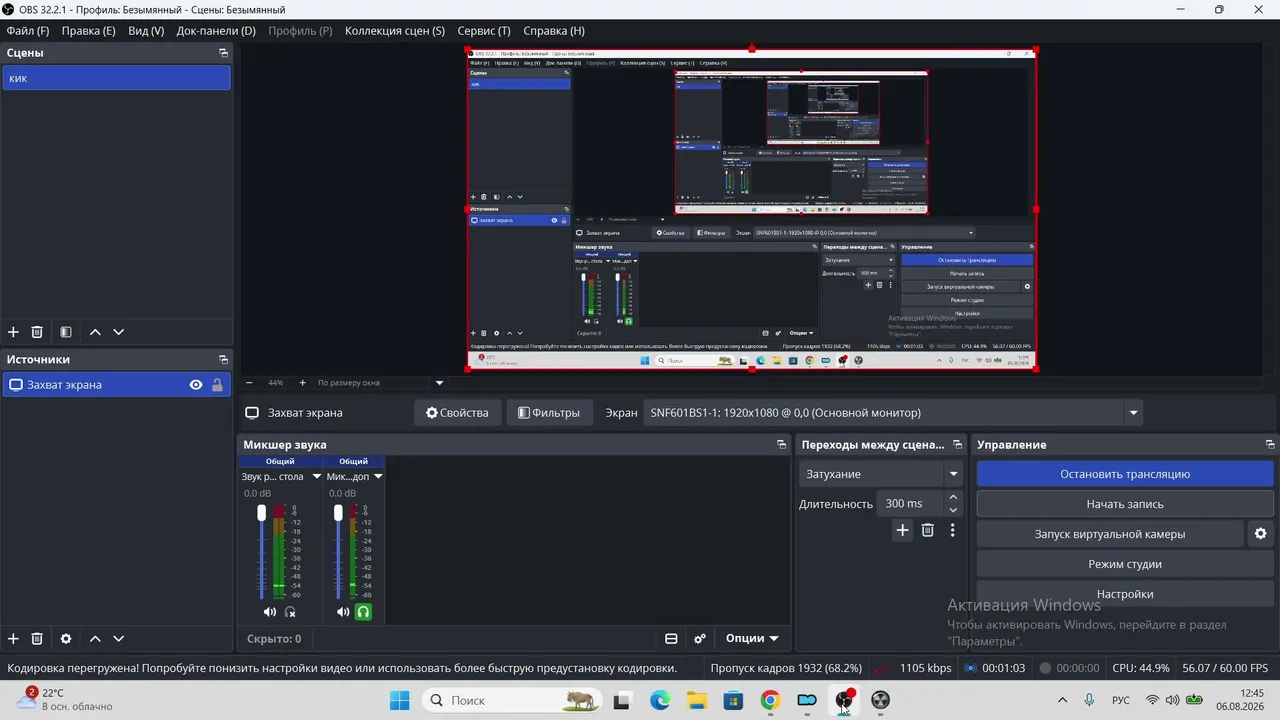Move the source up in Источники list
This screenshot has height=720, width=1280.
click(95, 638)
